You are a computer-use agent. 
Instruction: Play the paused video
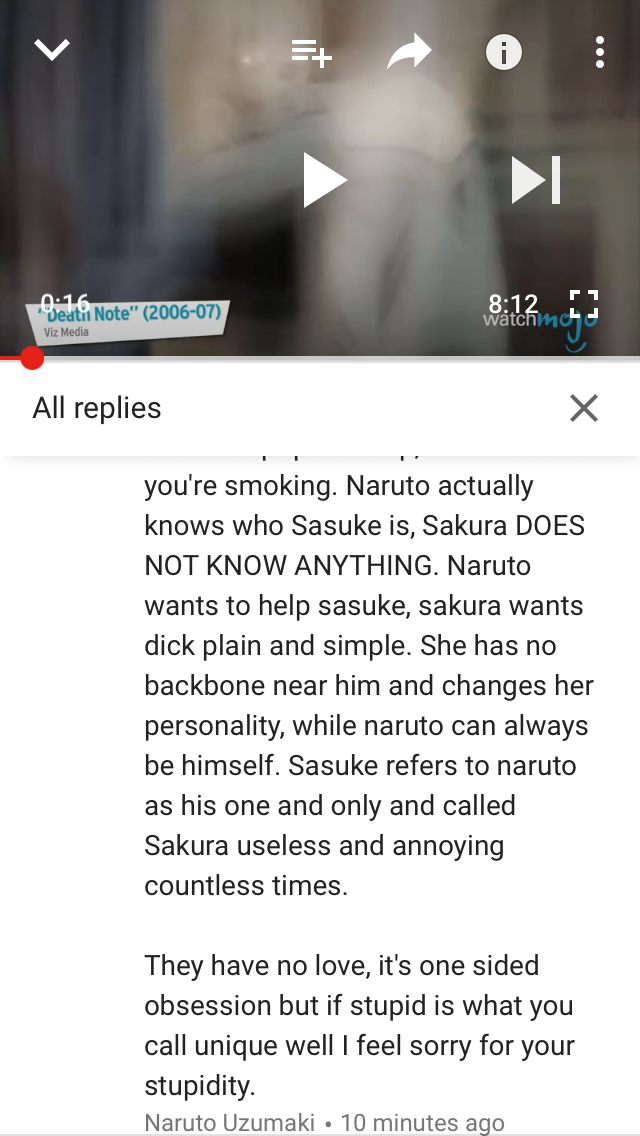point(325,180)
